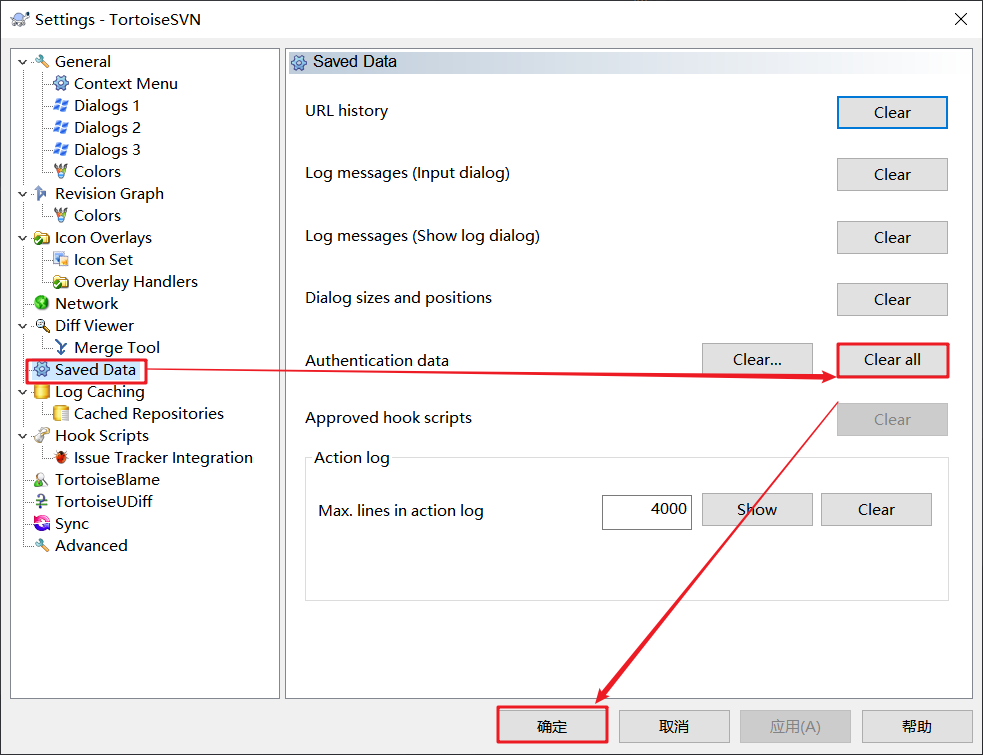This screenshot has width=983, height=755.
Task: Open Dialogs 1 settings page
Action: pos(107,105)
